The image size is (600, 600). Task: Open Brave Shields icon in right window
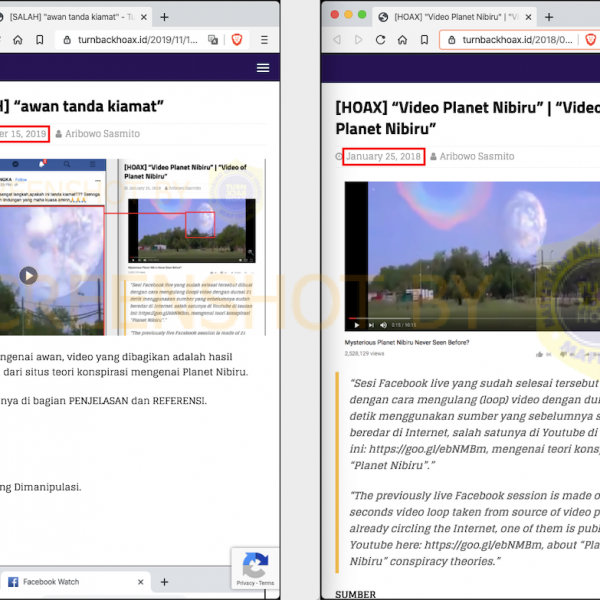point(591,40)
